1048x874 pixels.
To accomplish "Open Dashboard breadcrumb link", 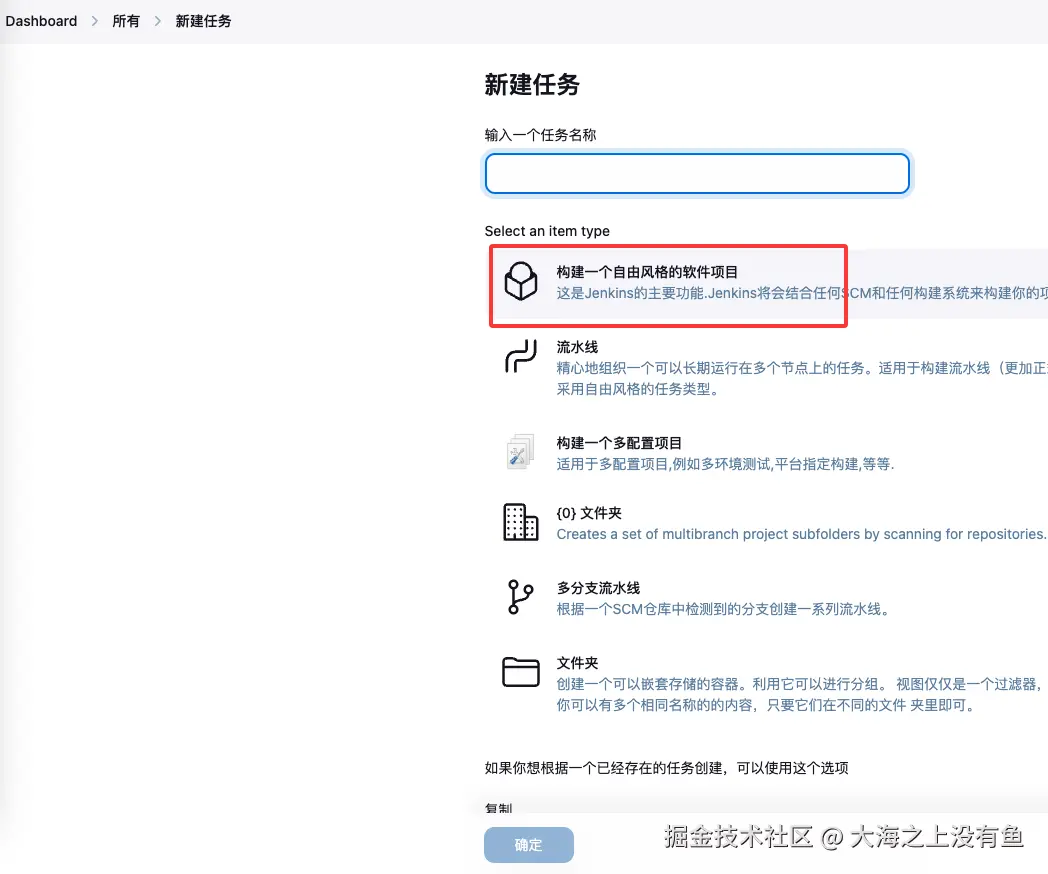I will coord(41,21).
